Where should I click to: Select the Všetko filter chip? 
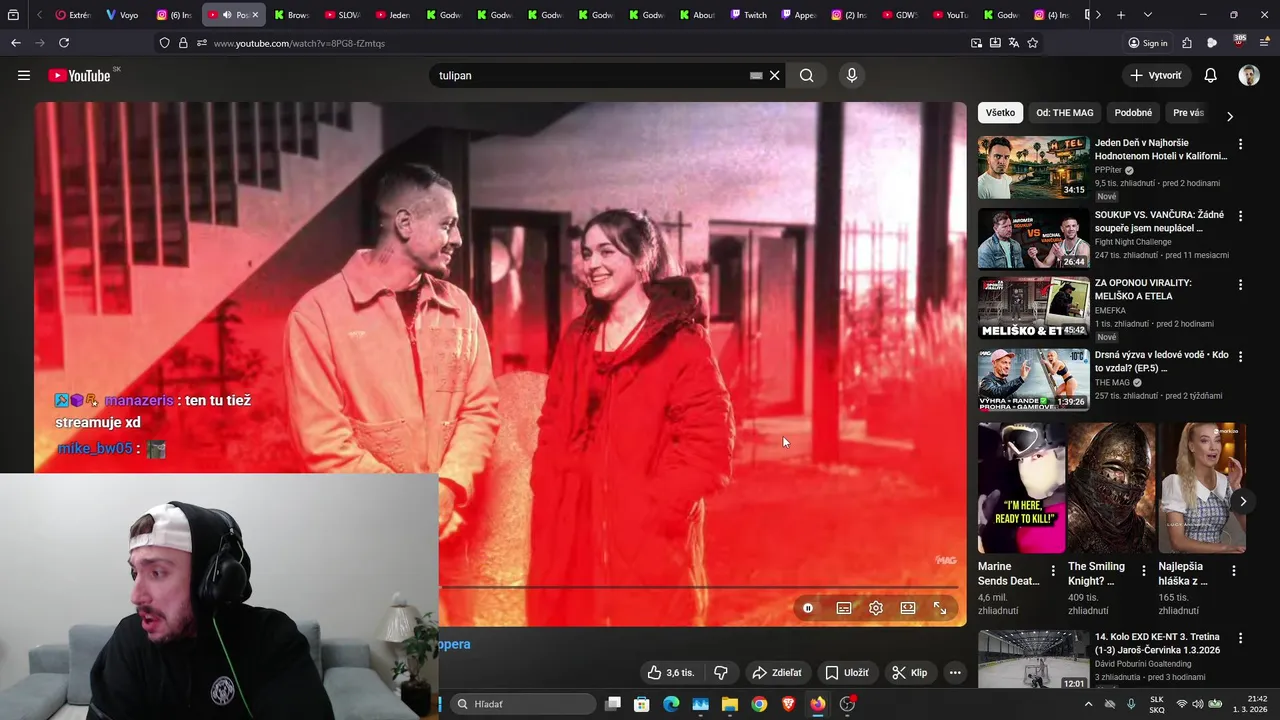point(1000,113)
